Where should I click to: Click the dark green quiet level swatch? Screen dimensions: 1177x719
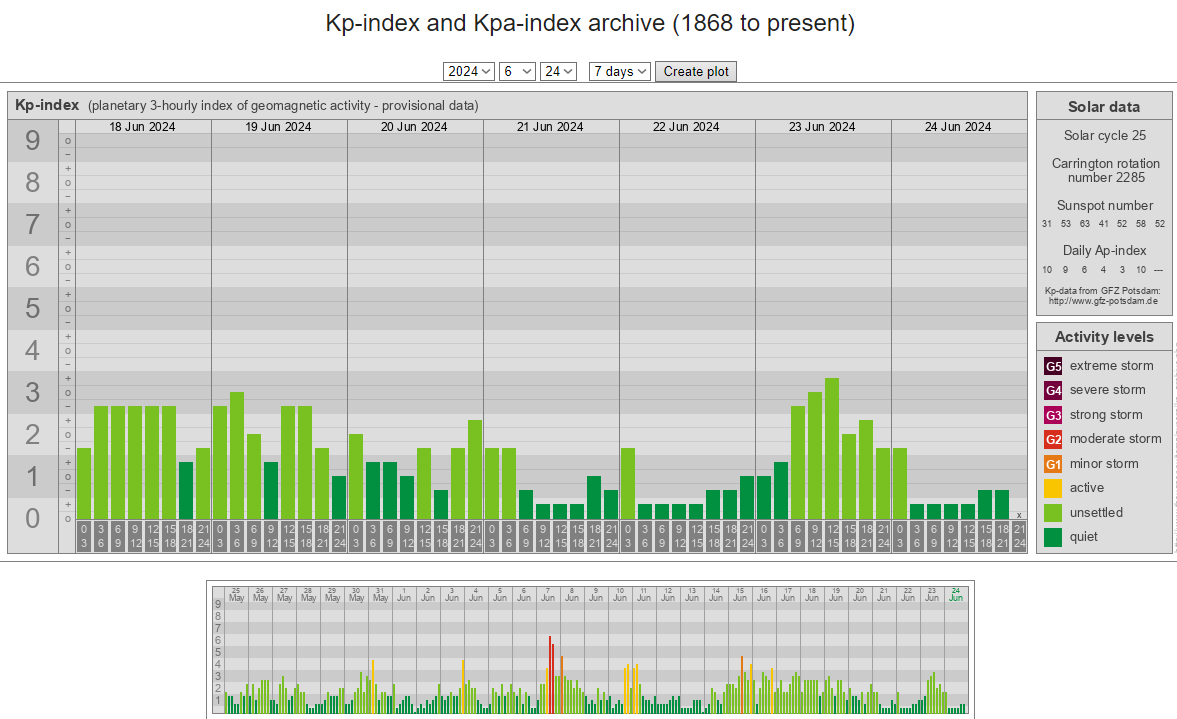(1053, 537)
